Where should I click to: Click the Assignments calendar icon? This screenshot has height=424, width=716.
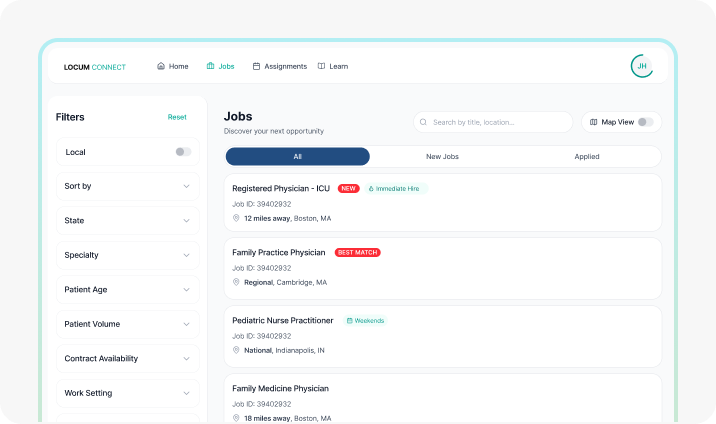tap(256, 67)
